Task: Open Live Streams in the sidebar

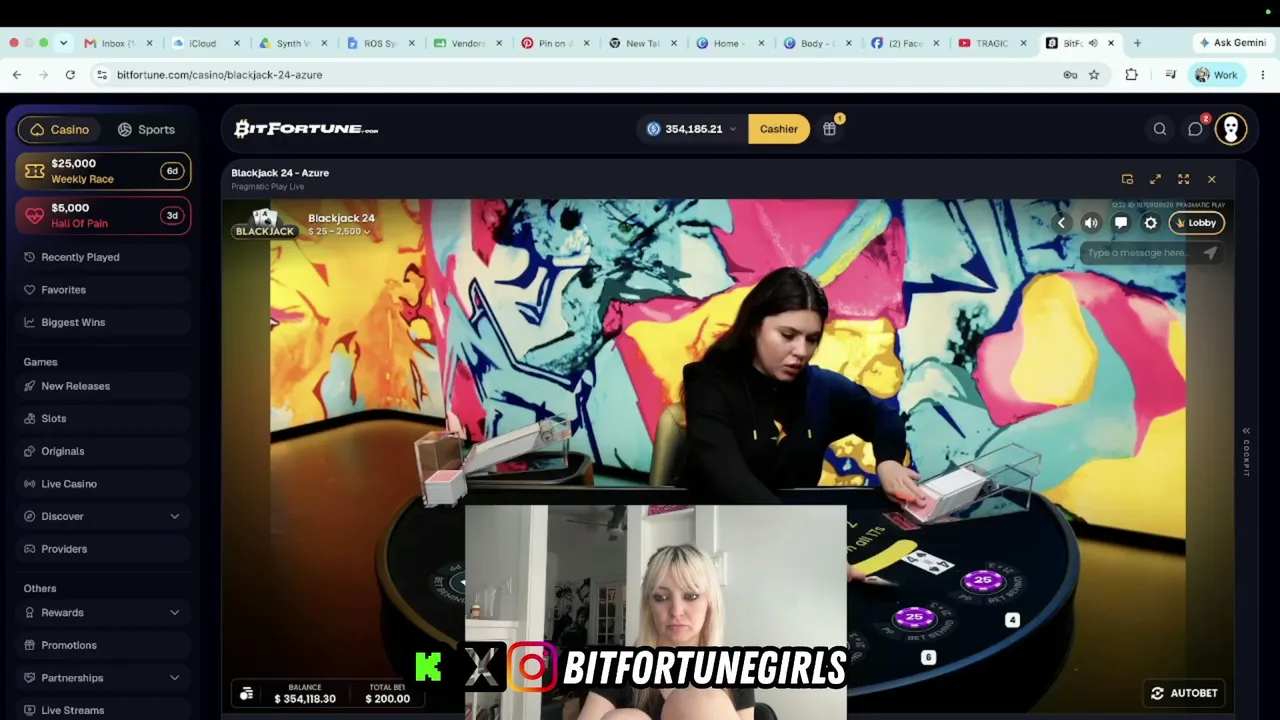Action: click(103, 710)
